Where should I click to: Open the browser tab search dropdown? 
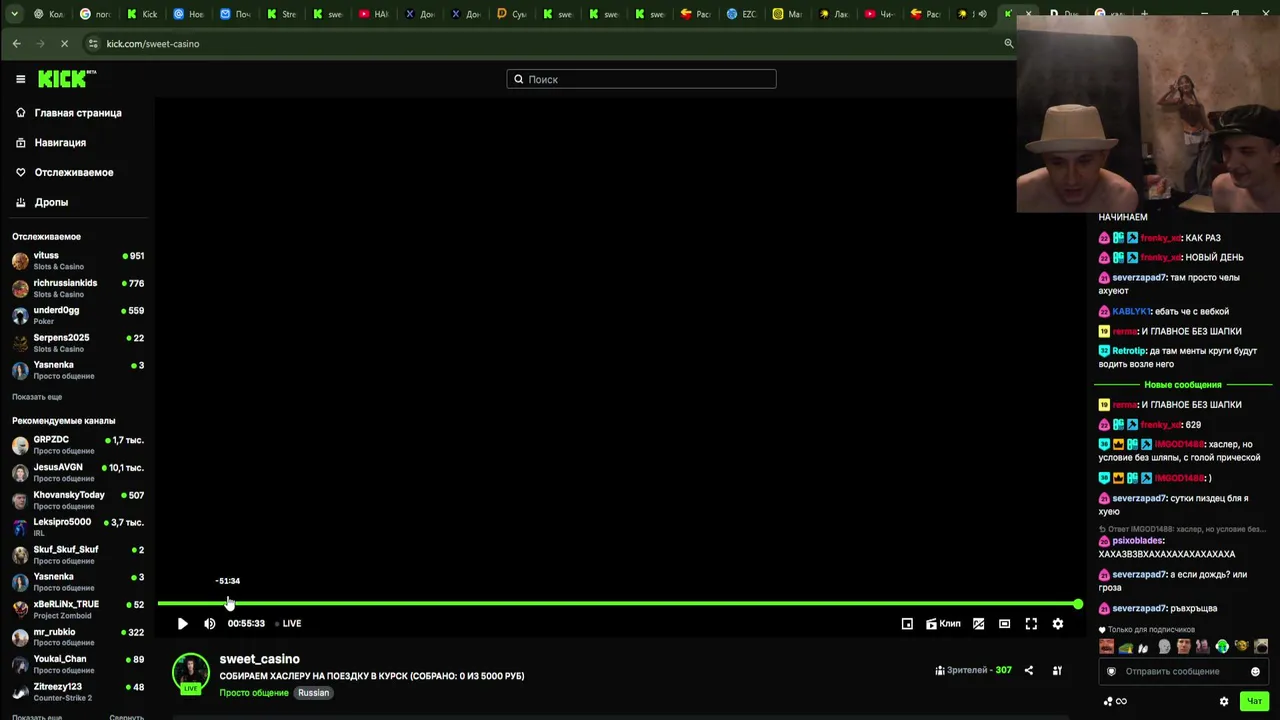click(x=14, y=14)
